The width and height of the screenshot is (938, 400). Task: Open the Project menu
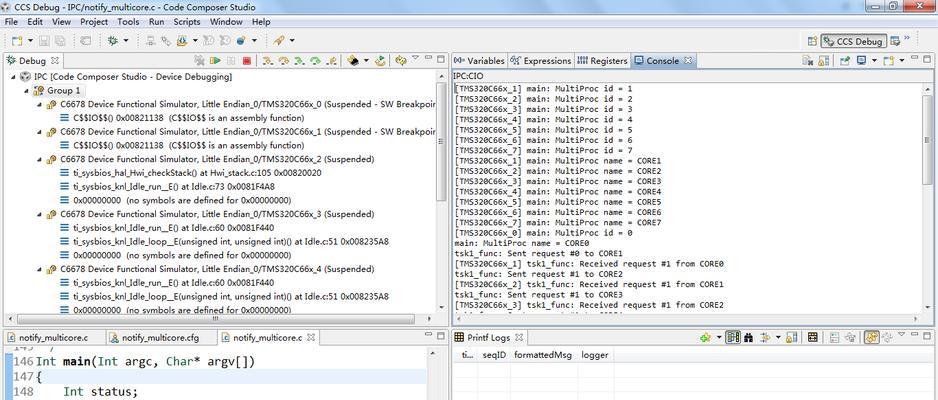pyautogui.click(x=94, y=22)
